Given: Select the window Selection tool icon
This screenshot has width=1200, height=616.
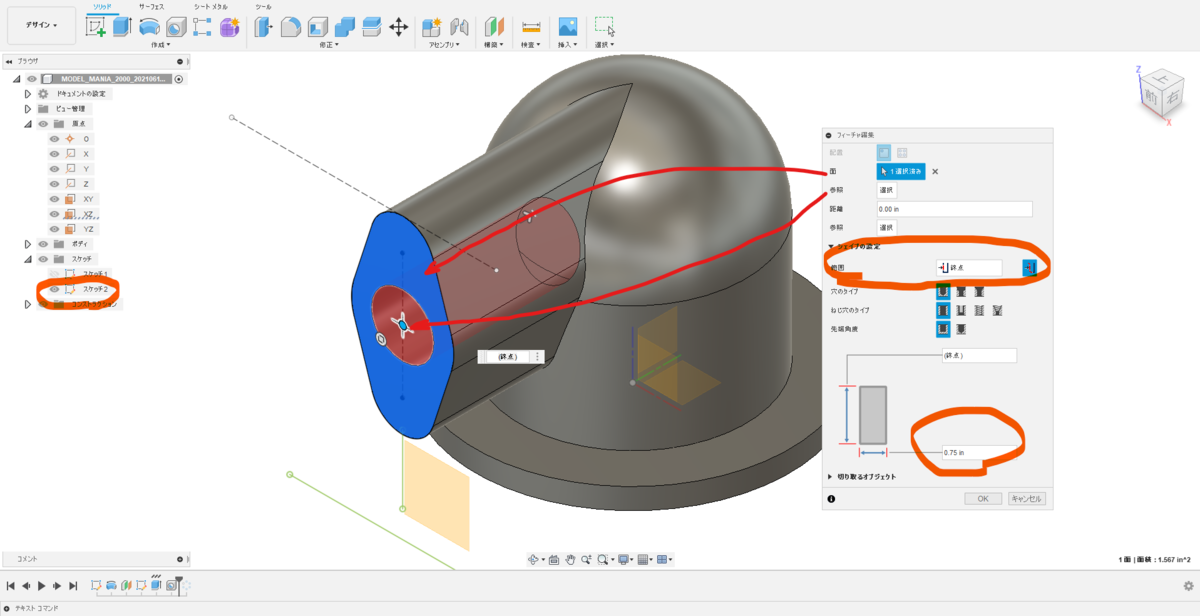Looking at the screenshot, I should pos(605,27).
